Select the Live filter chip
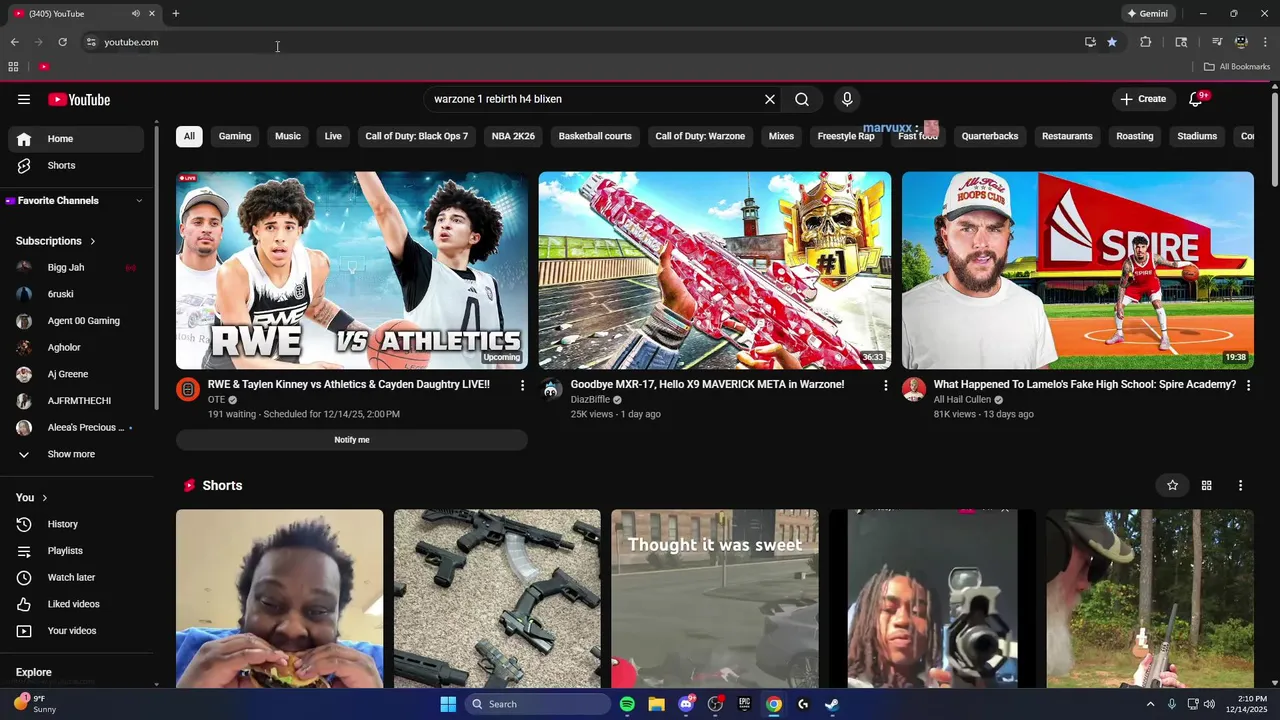This screenshot has height=720, width=1280. click(x=333, y=136)
